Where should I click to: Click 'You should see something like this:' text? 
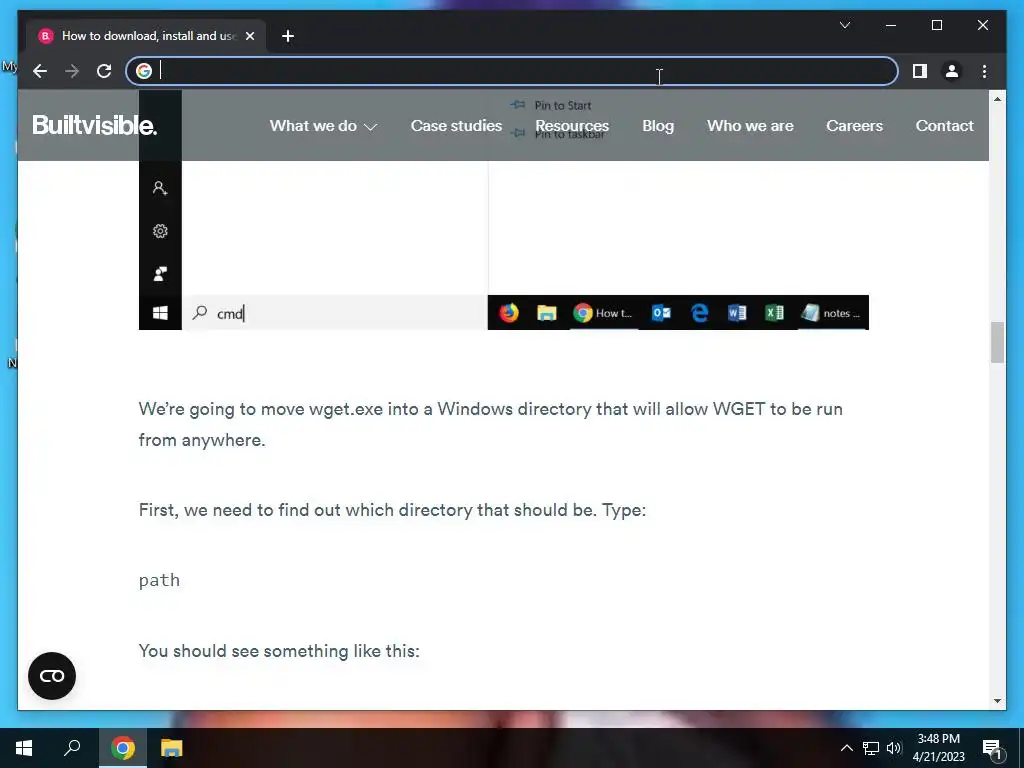[x=279, y=651]
